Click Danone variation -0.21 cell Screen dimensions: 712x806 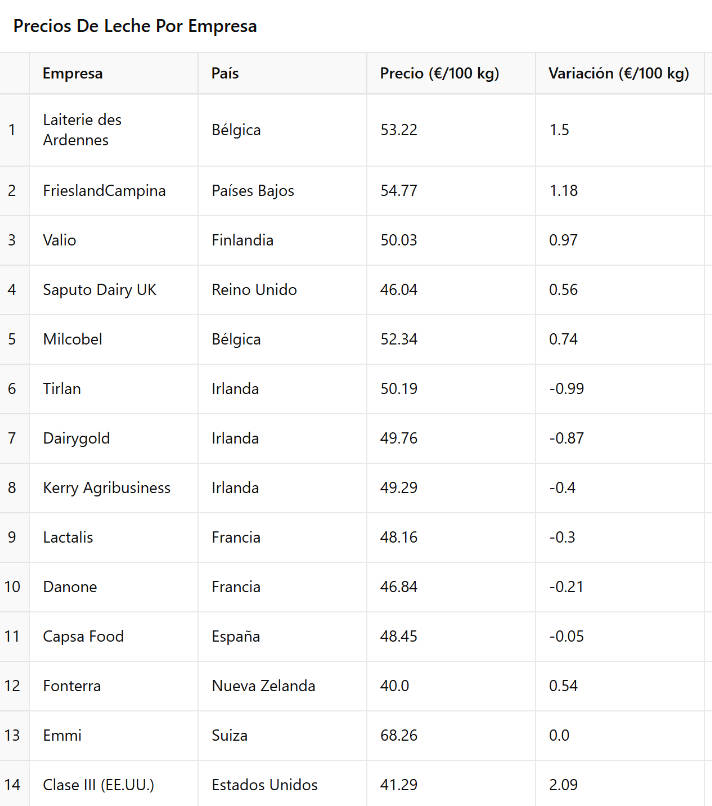619,587
